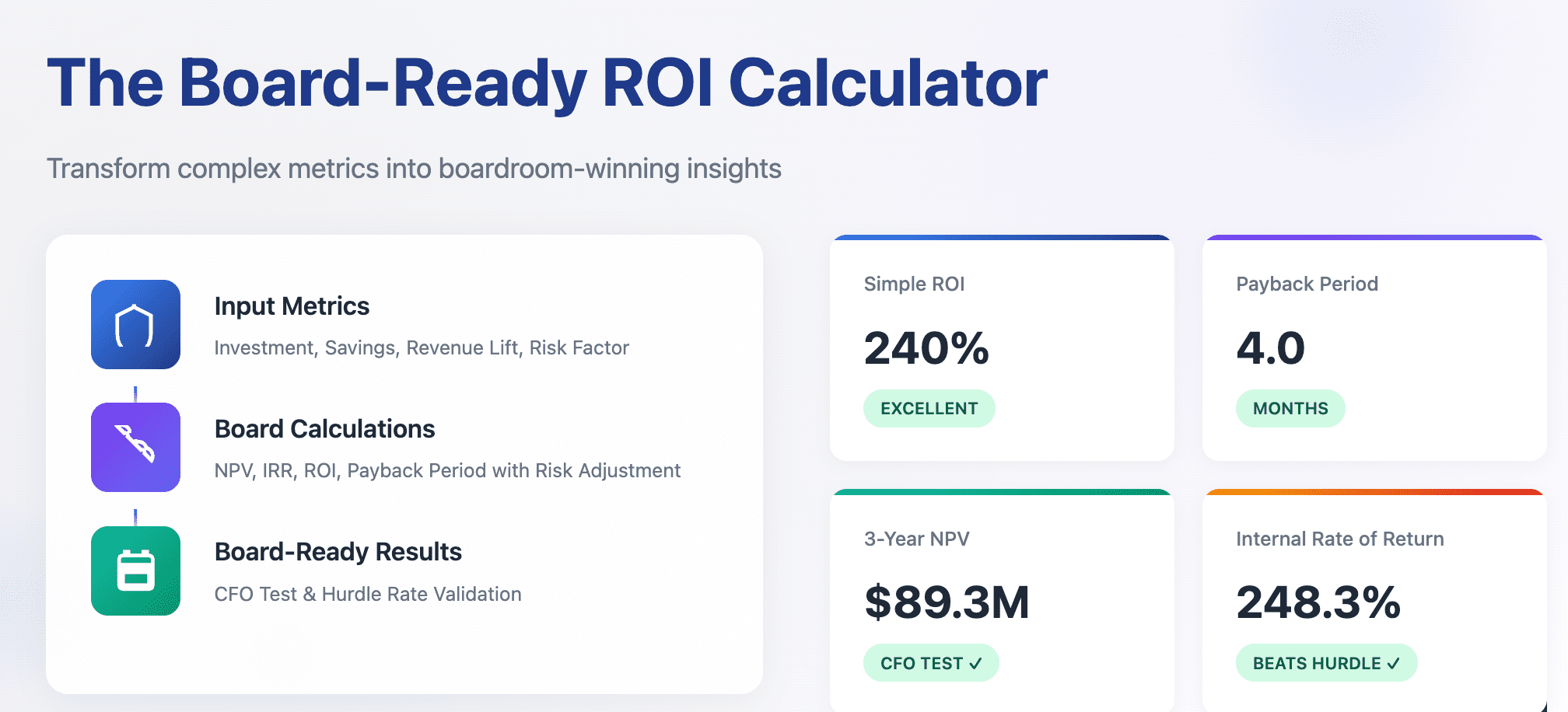Viewport: 1568px width, 712px height.
Task: Click the BEATS HURDLE checkmark badge
Action: [x=1325, y=663]
